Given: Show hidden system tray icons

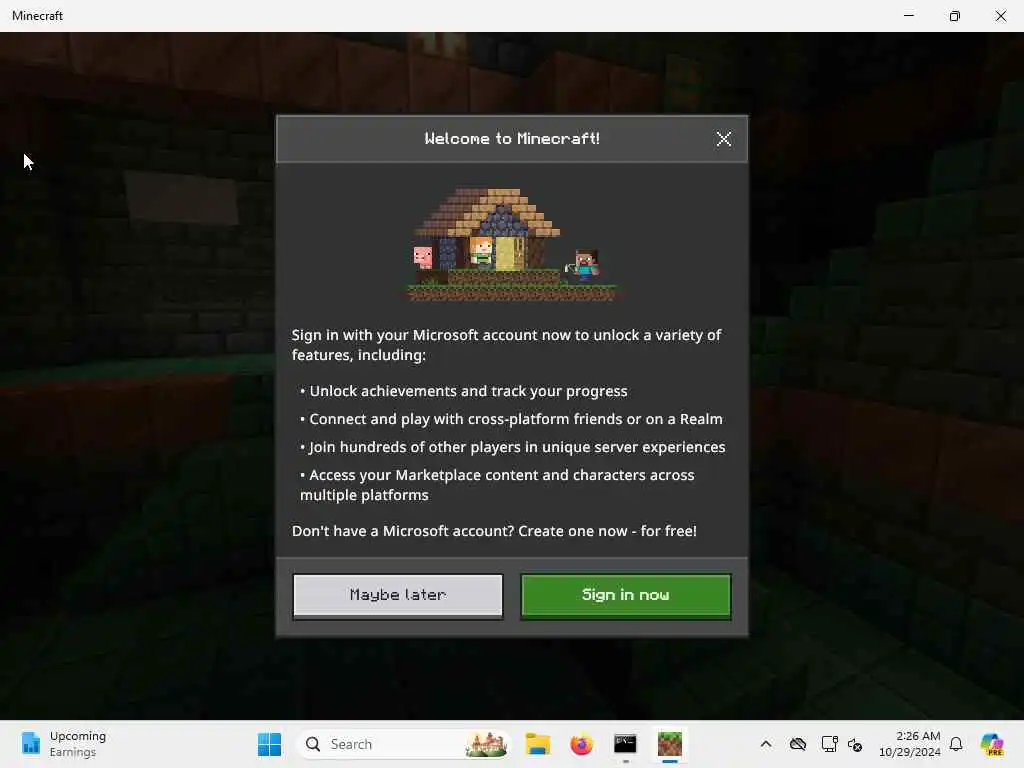Looking at the screenshot, I should click(x=766, y=744).
